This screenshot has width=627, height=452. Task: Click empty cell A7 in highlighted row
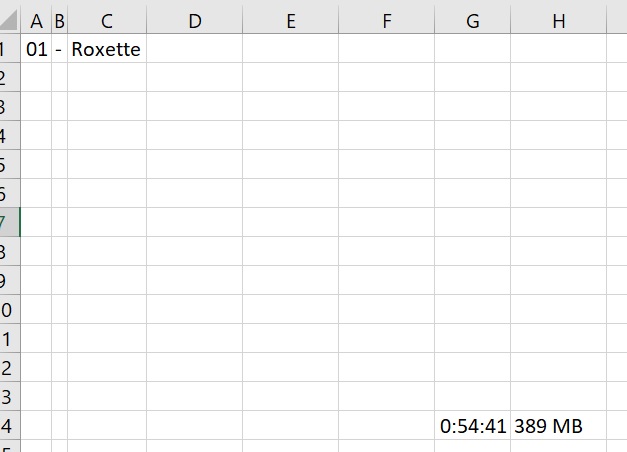[36, 222]
